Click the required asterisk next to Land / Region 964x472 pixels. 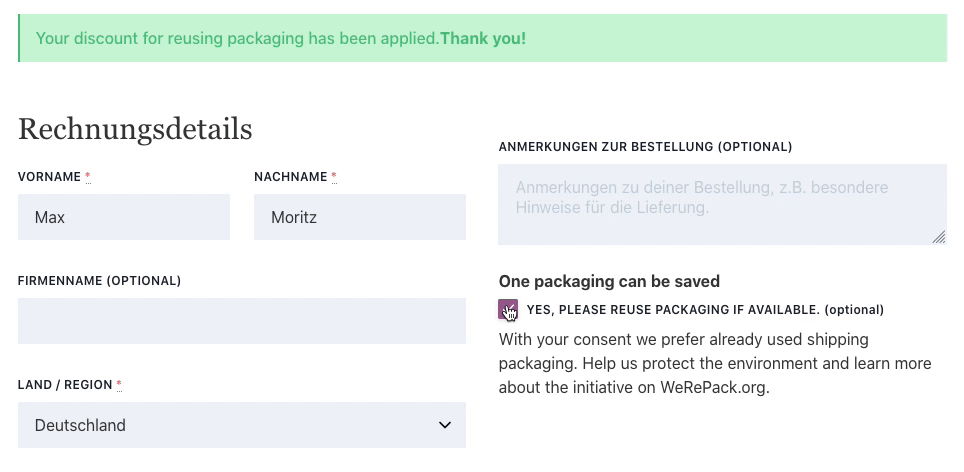(119, 385)
